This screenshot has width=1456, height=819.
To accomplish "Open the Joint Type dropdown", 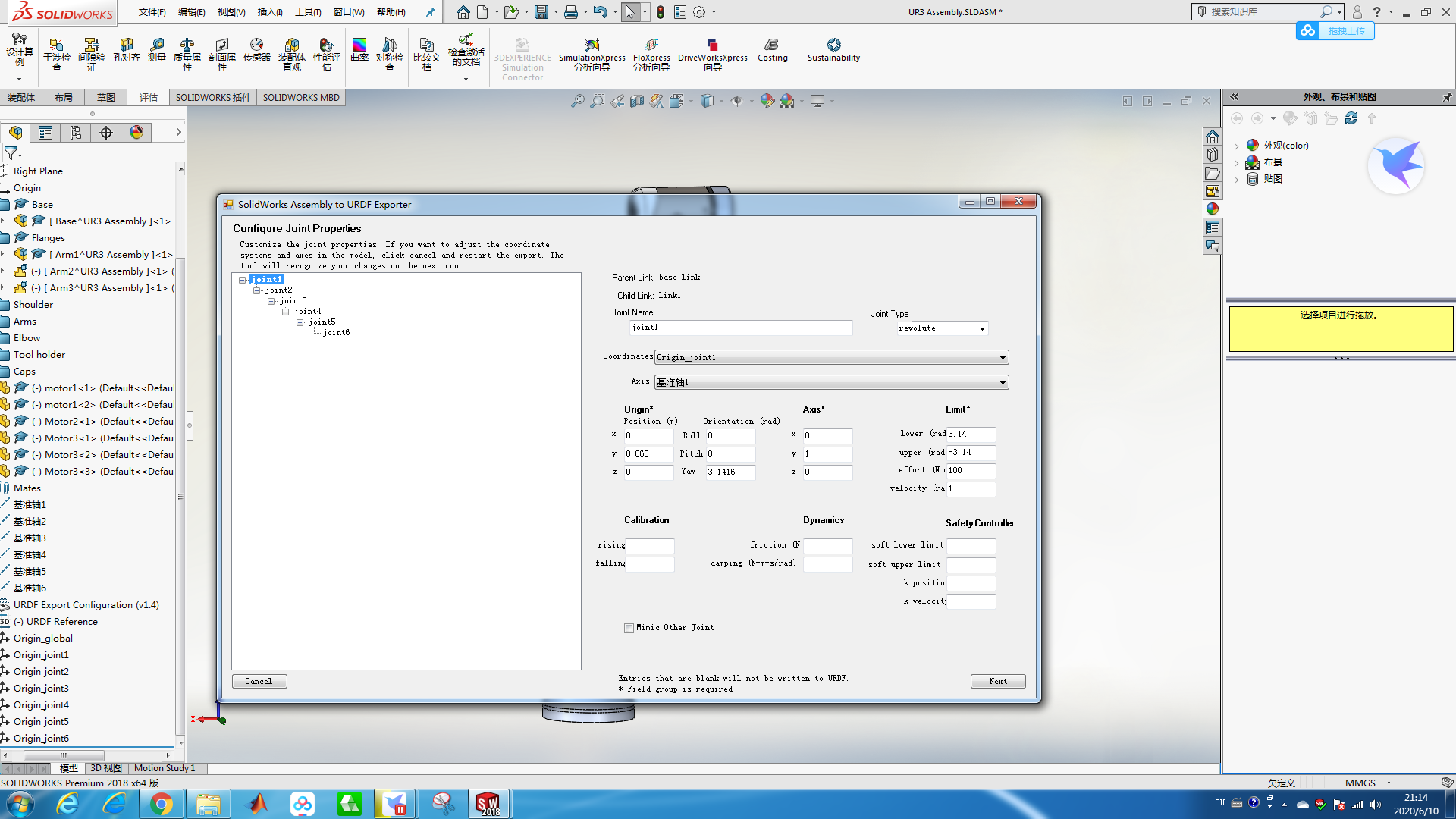I will pos(982,328).
